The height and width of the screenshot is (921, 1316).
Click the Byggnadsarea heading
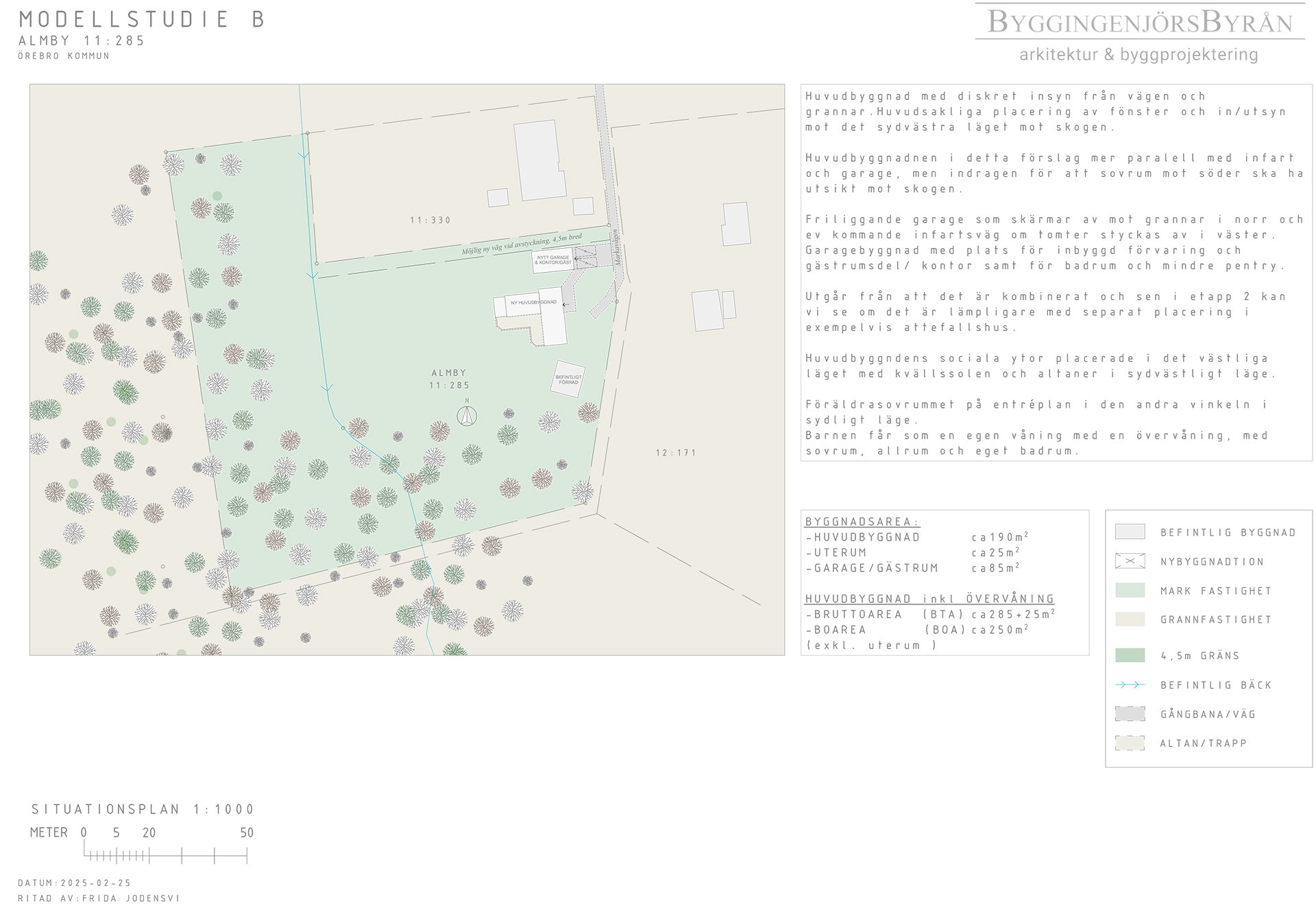click(x=862, y=521)
